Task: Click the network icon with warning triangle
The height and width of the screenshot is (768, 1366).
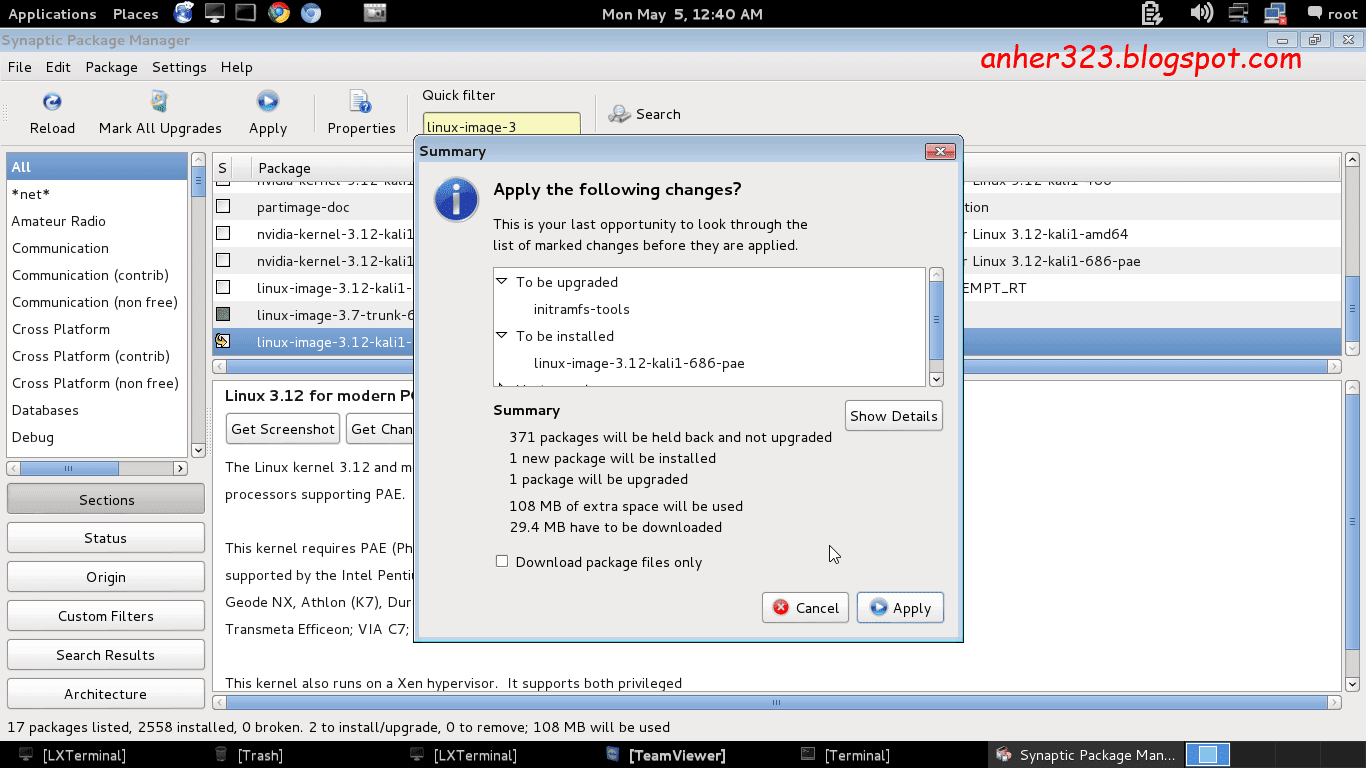Action: click(x=1239, y=13)
